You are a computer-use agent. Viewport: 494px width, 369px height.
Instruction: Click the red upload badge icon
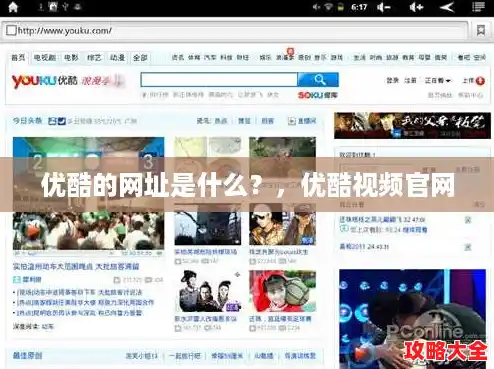pos(480,81)
